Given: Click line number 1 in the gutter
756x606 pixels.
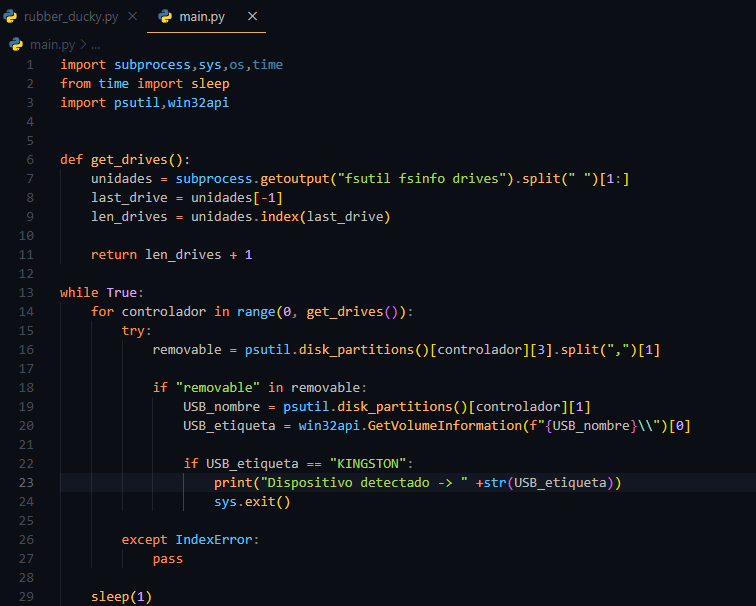Looking at the screenshot, I should click(x=30, y=65).
